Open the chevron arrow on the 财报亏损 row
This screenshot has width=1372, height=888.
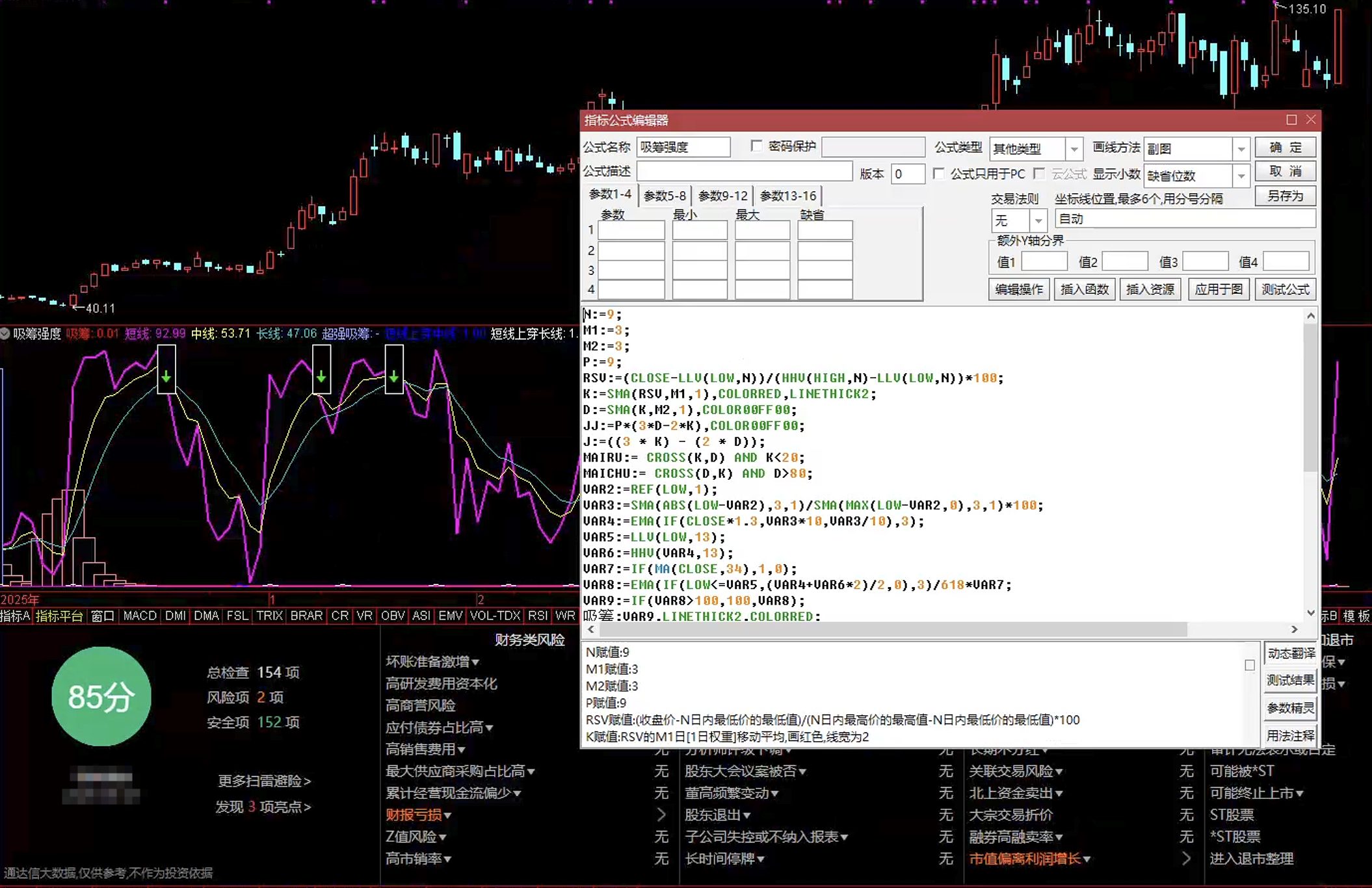[x=661, y=815]
